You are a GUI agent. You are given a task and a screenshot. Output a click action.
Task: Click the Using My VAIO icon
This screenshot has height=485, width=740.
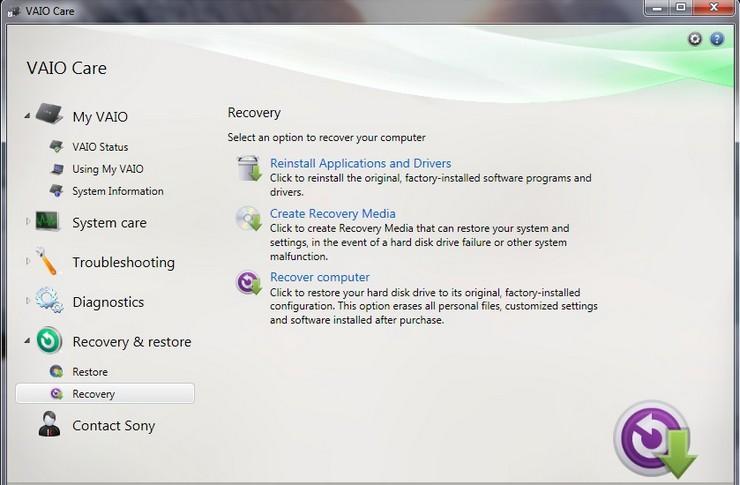(x=57, y=169)
